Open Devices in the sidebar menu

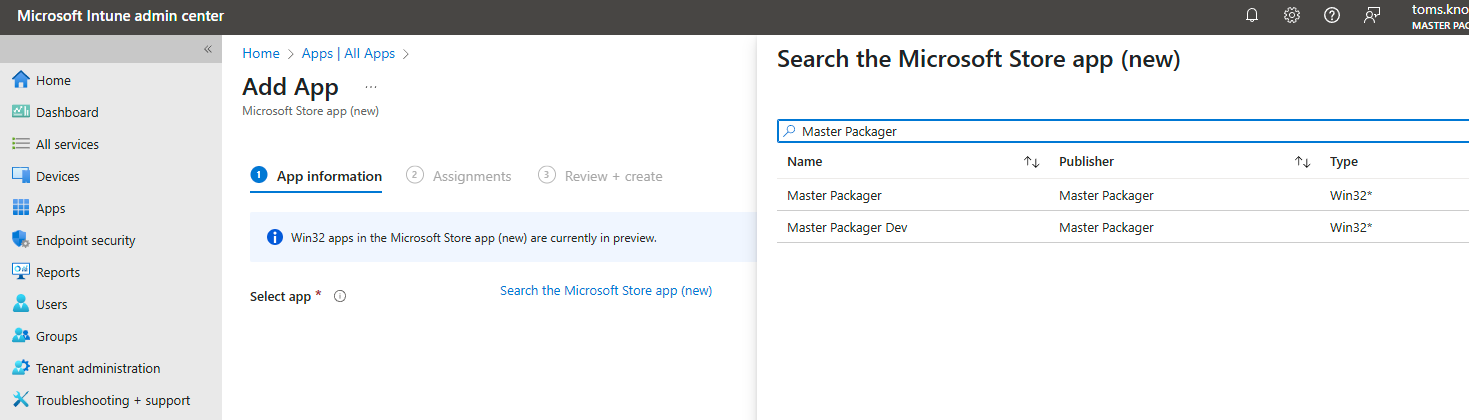point(57,176)
